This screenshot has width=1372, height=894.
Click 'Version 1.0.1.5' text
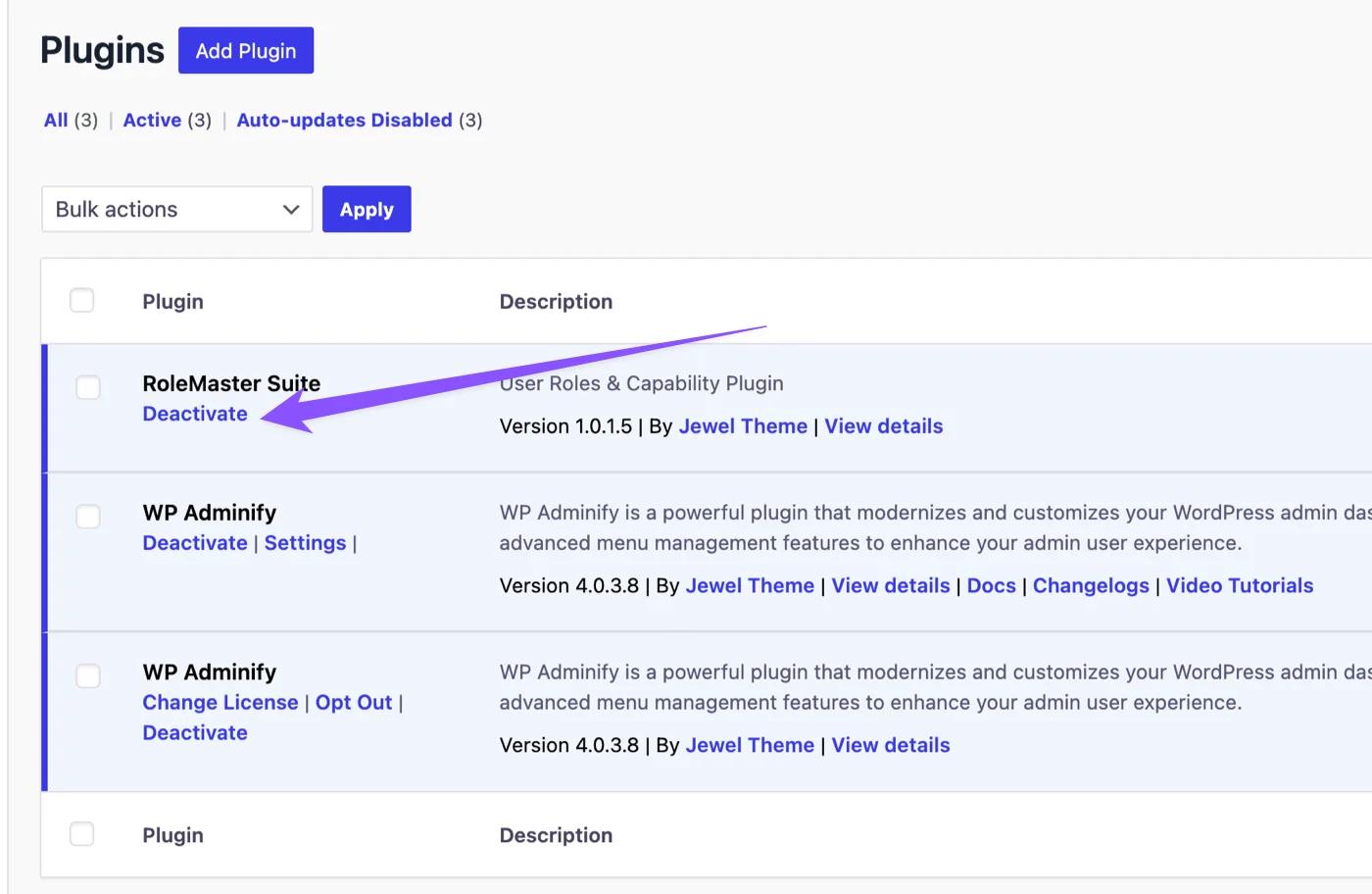click(565, 426)
